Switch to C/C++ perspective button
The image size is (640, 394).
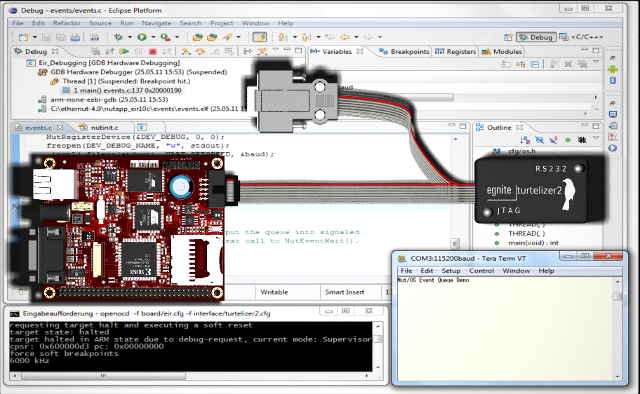(581, 37)
